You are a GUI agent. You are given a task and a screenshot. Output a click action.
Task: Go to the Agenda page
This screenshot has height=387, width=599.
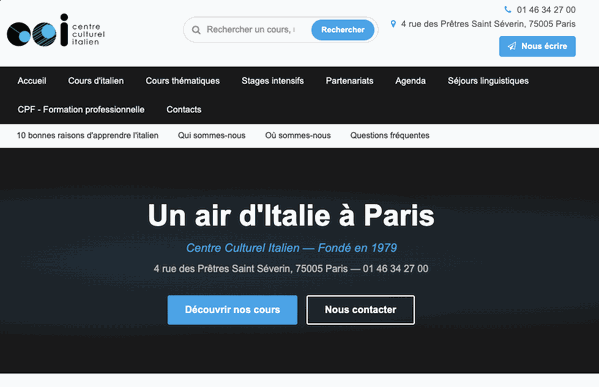pos(411,81)
